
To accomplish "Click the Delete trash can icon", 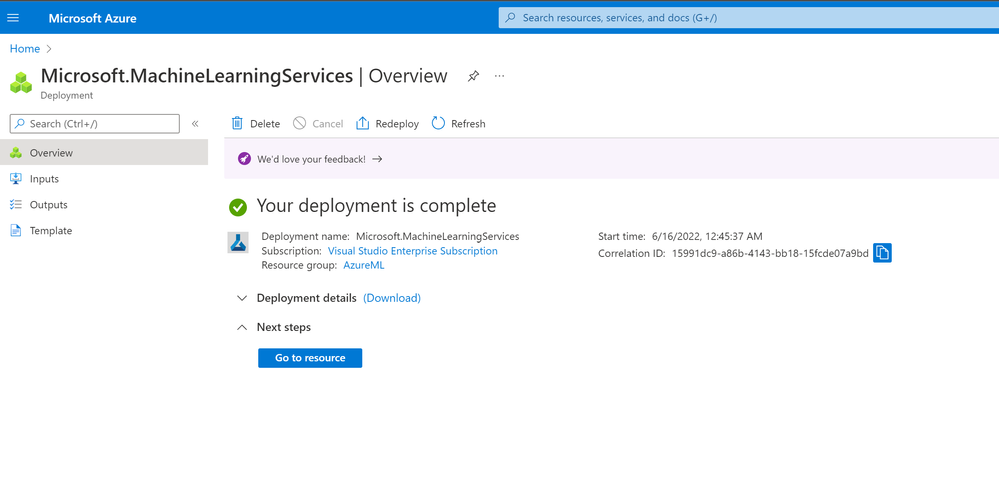I will [x=237, y=124].
